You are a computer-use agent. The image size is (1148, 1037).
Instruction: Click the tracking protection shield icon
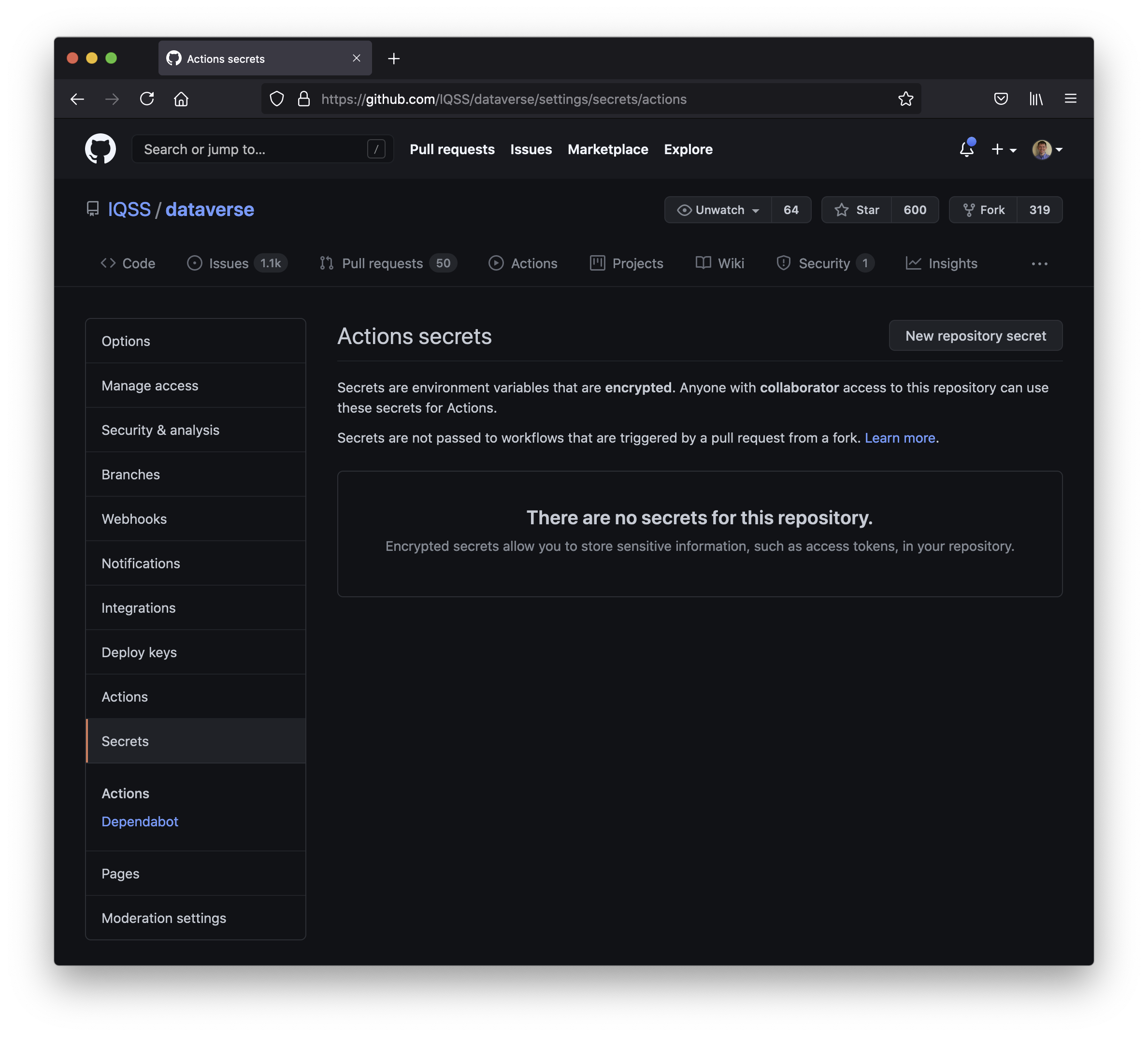(277, 99)
